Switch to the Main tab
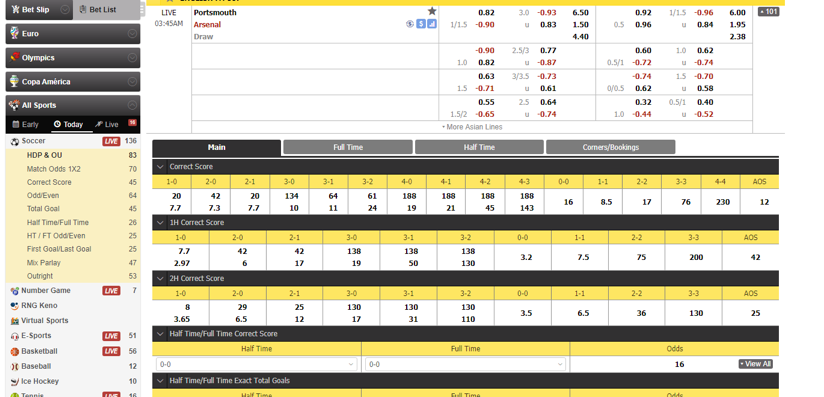The width and height of the screenshot is (824, 397). (217, 148)
